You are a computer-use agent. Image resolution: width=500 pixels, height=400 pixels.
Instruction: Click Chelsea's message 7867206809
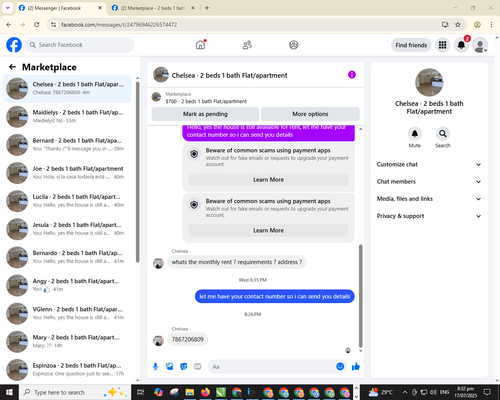(x=187, y=339)
